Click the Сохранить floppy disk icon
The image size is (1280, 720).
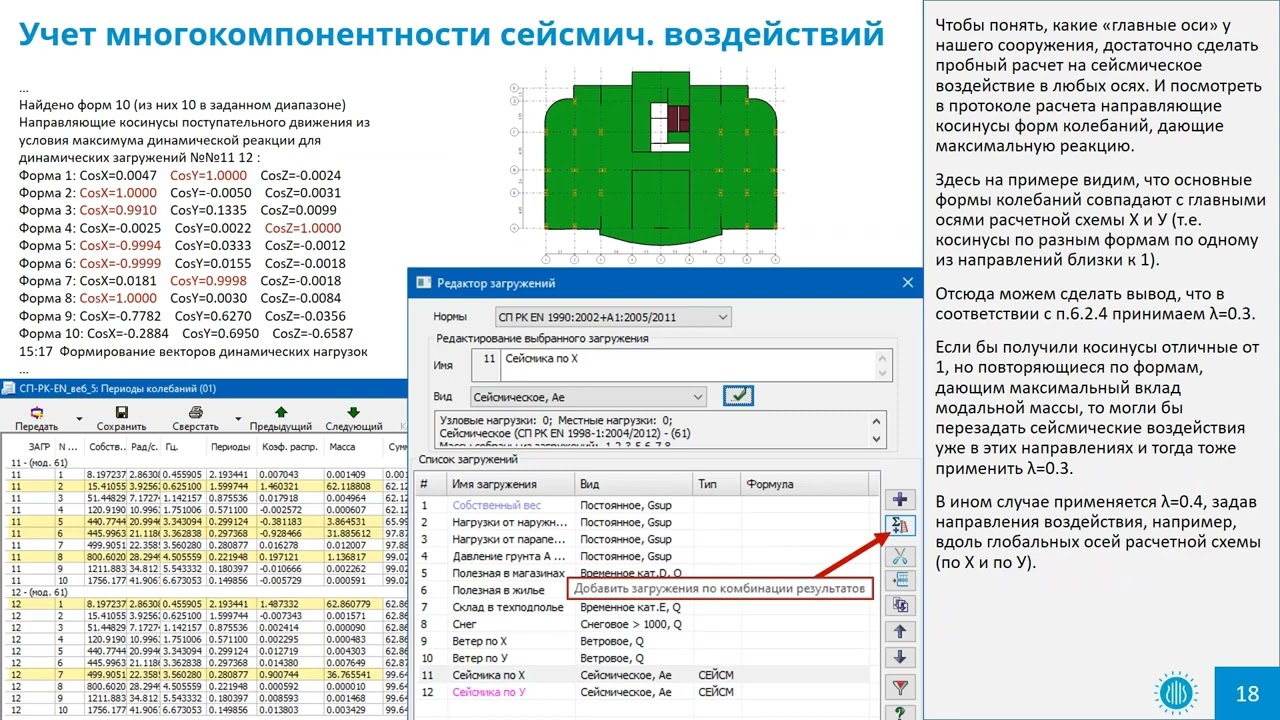(121, 412)
